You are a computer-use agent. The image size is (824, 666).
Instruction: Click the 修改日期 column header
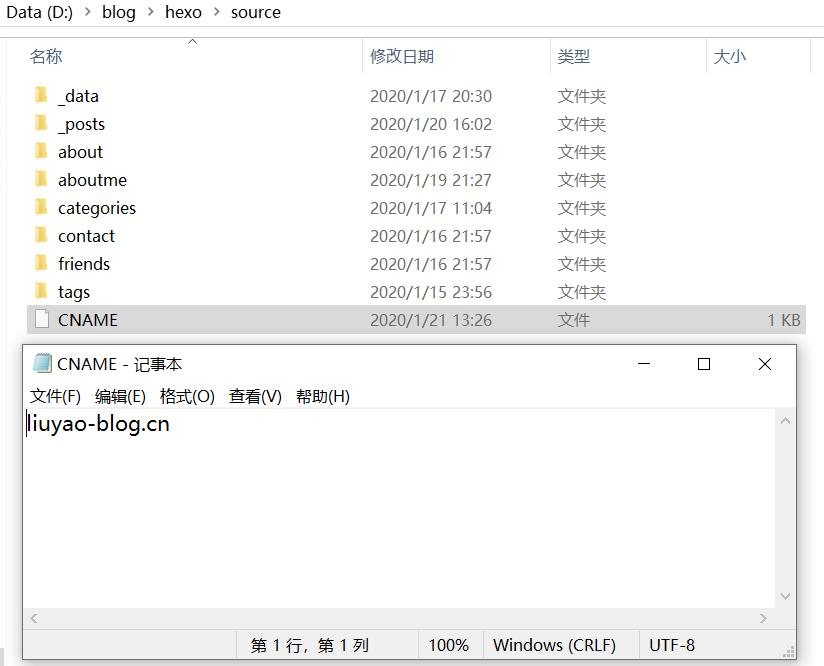[x=404, y=57]
